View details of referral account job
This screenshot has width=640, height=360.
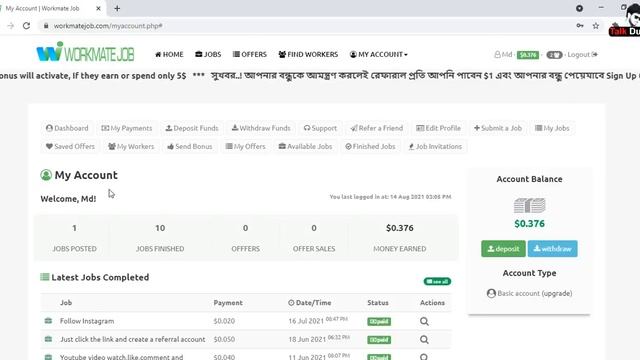[x=424, y=340]
